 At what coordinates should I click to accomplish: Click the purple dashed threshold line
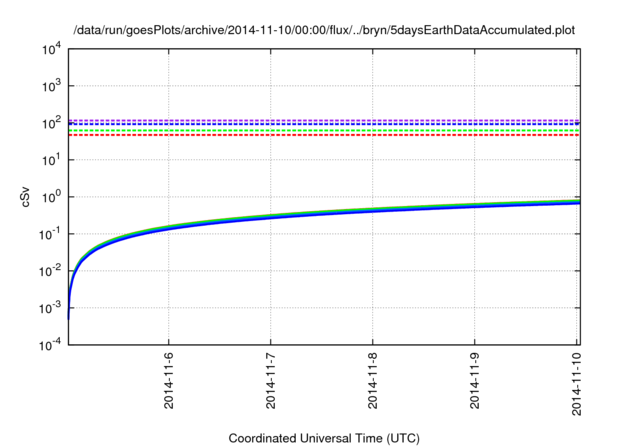click(x=324, y=120)
